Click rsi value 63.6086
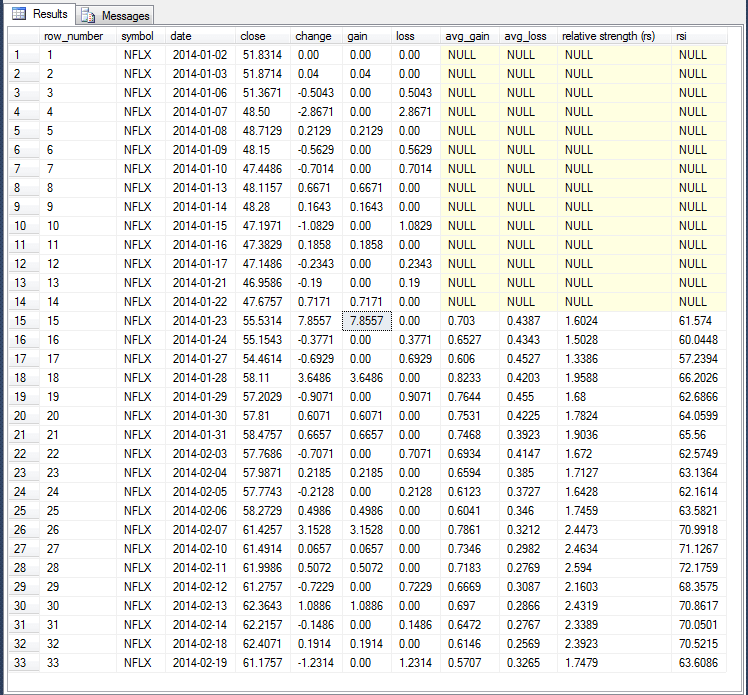The image size is (748, 695). tap(699, 663)
